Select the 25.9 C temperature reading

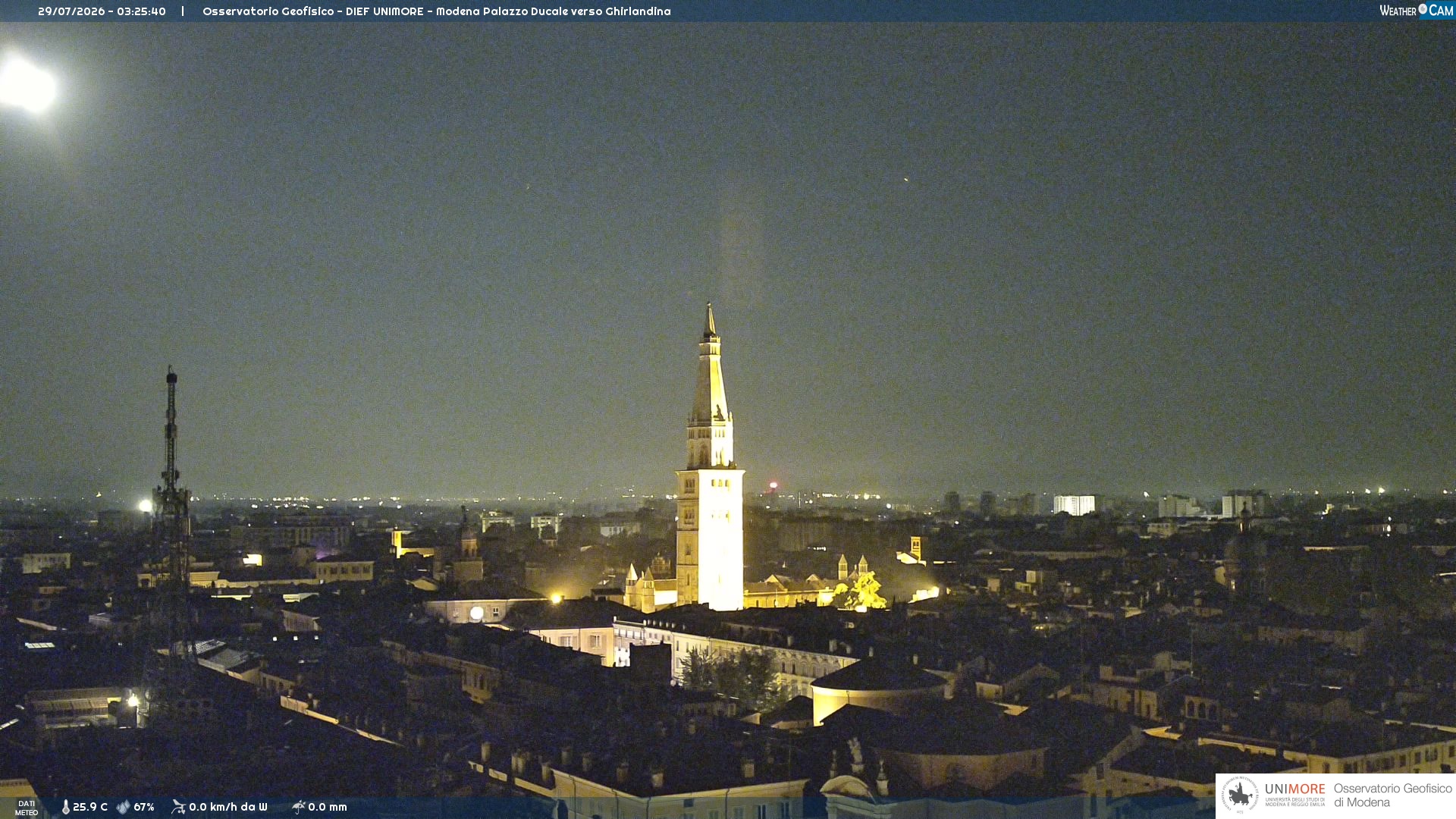90,807
